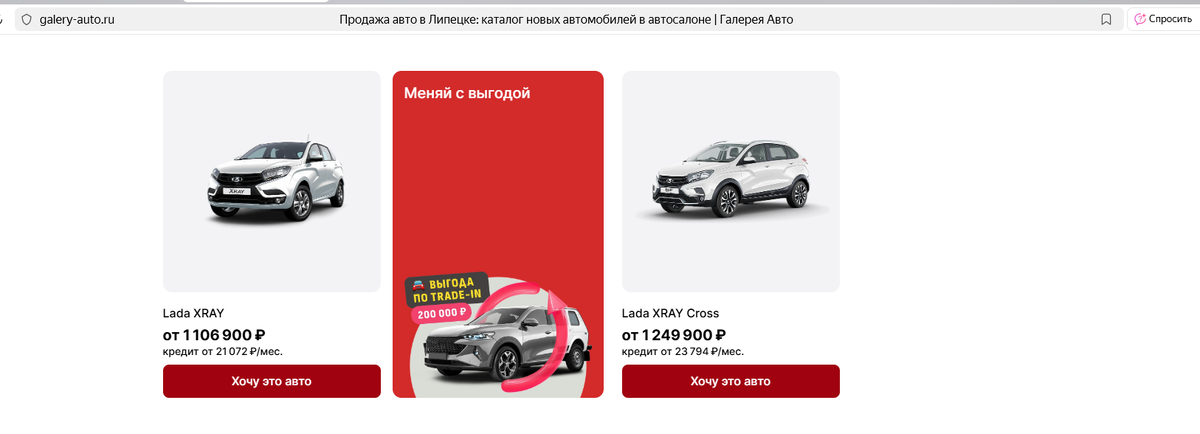This screenshot has height=434, width=1200.
Task: Click the credit offer от 23 794 ₽/мес.
Action: [683, 352]
